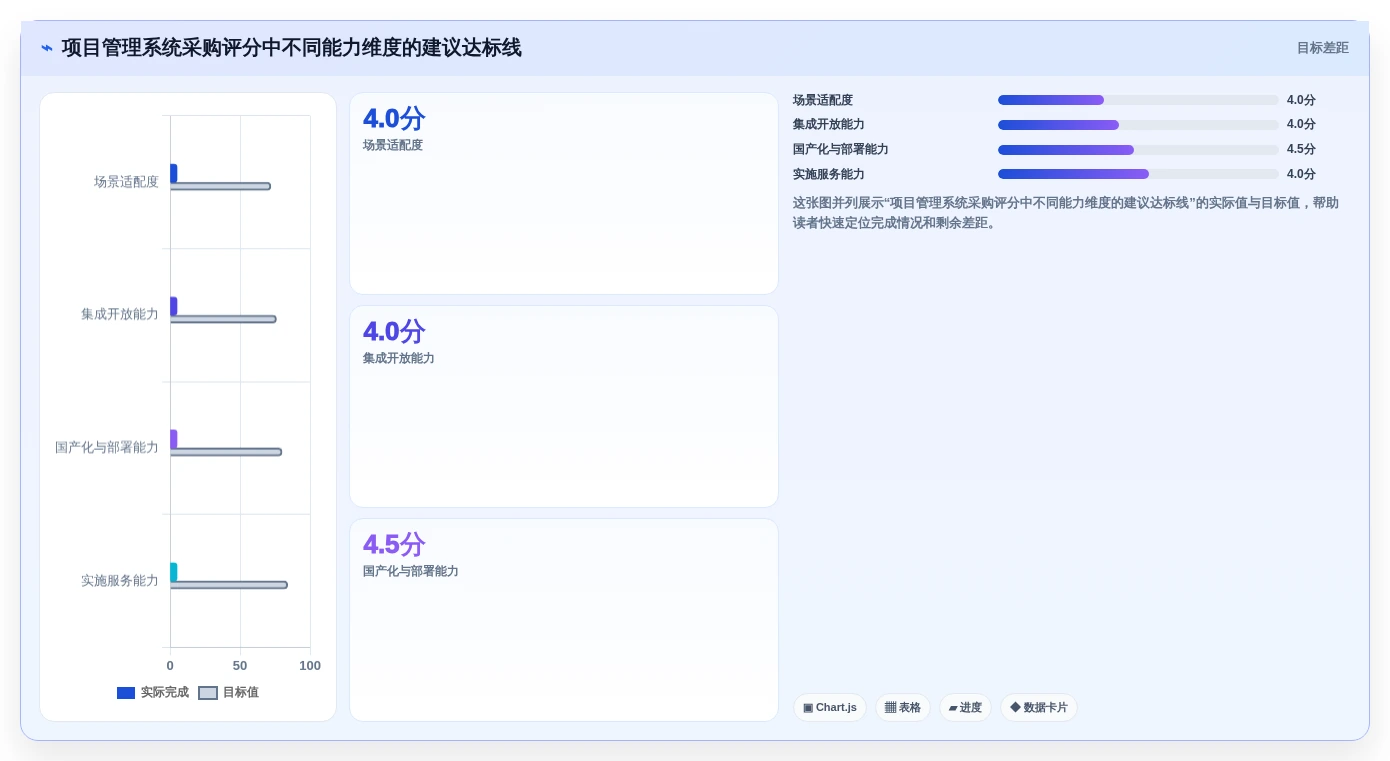Click the page title 项目管理系统采购评分

click(x=291, y=48)
